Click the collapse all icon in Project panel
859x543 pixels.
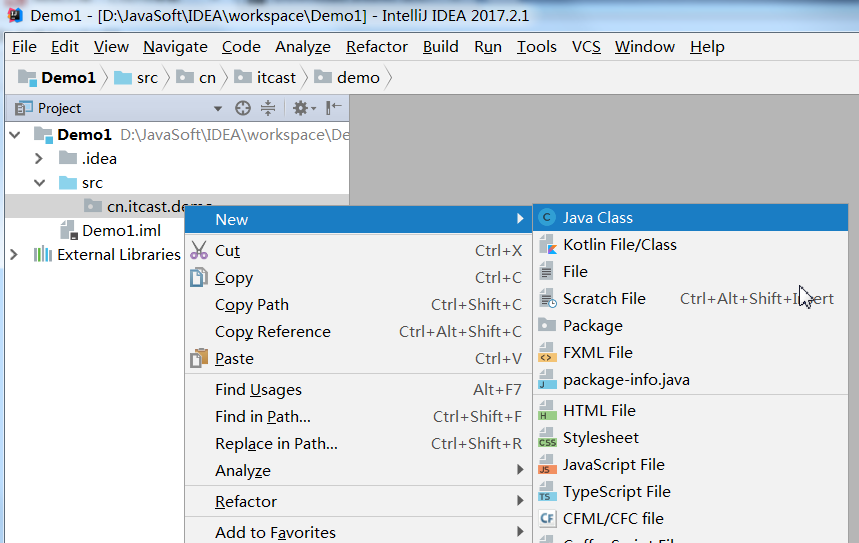point(268,108)
